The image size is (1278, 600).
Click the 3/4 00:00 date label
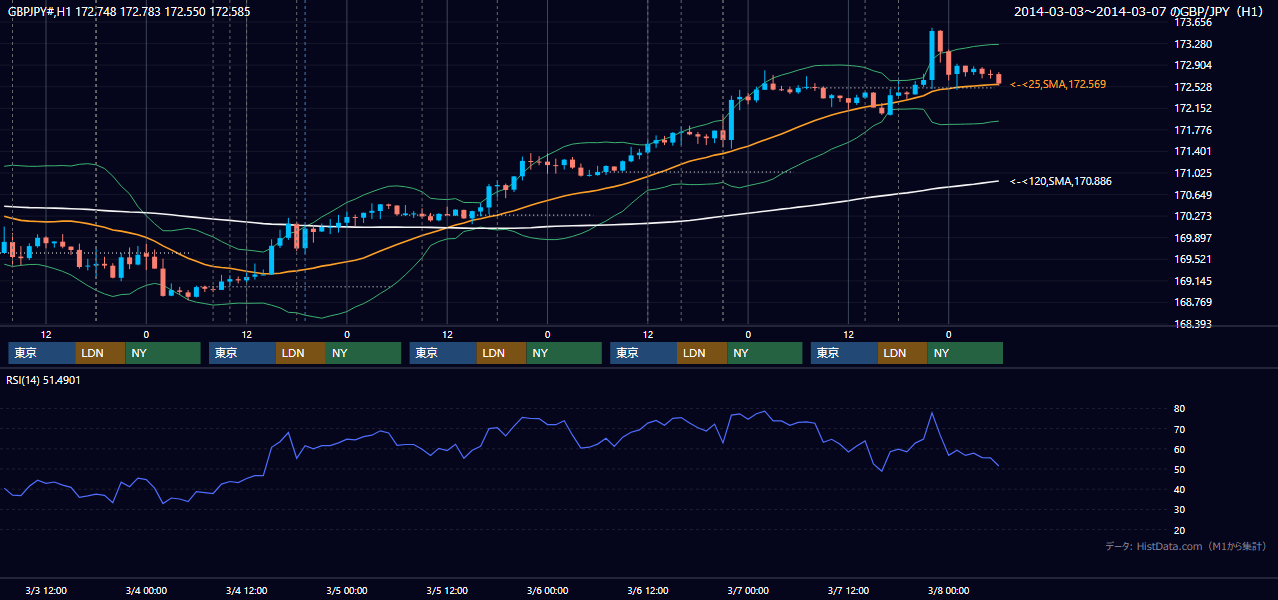146,590
